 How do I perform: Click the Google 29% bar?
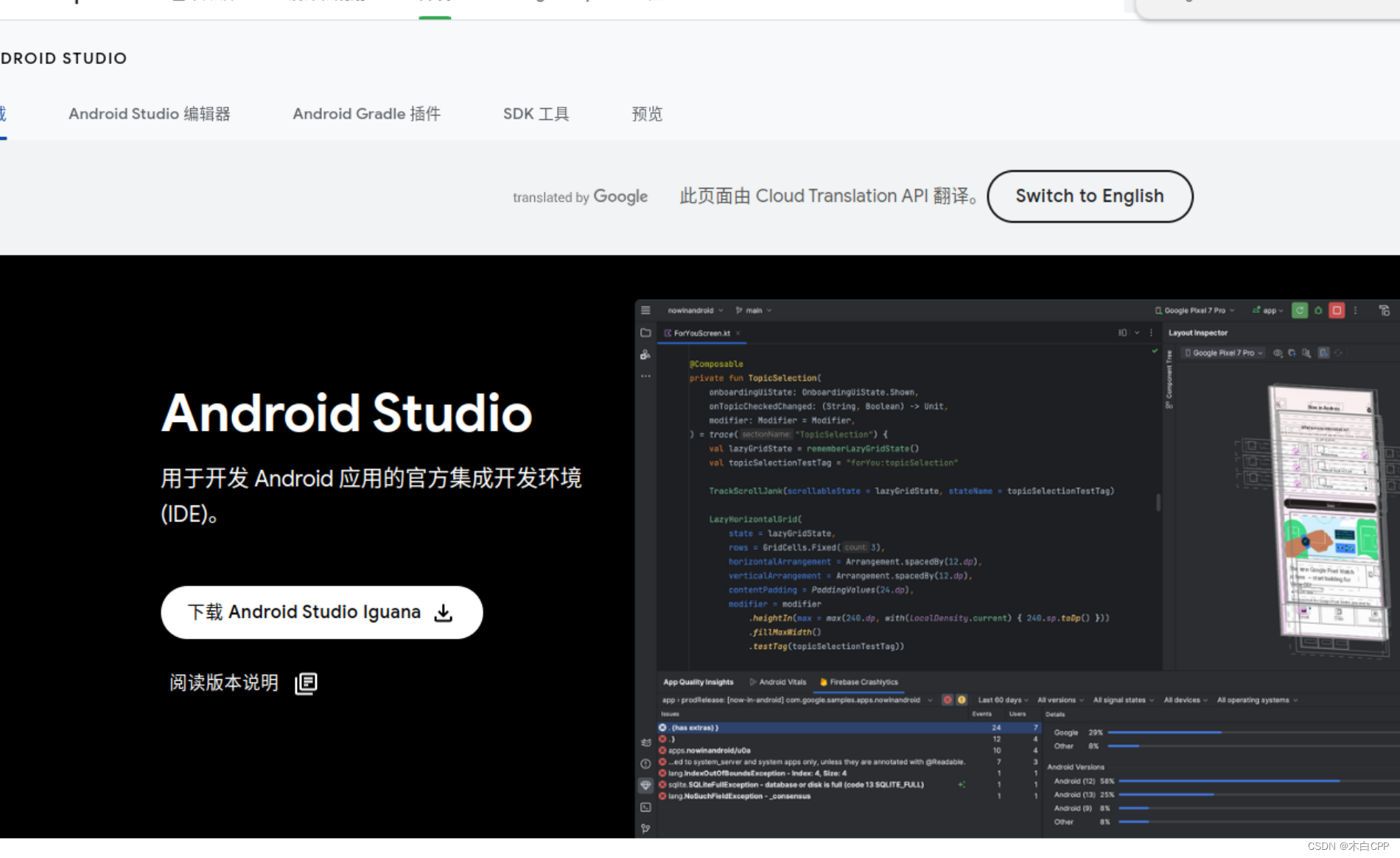tap(1164, 732)
